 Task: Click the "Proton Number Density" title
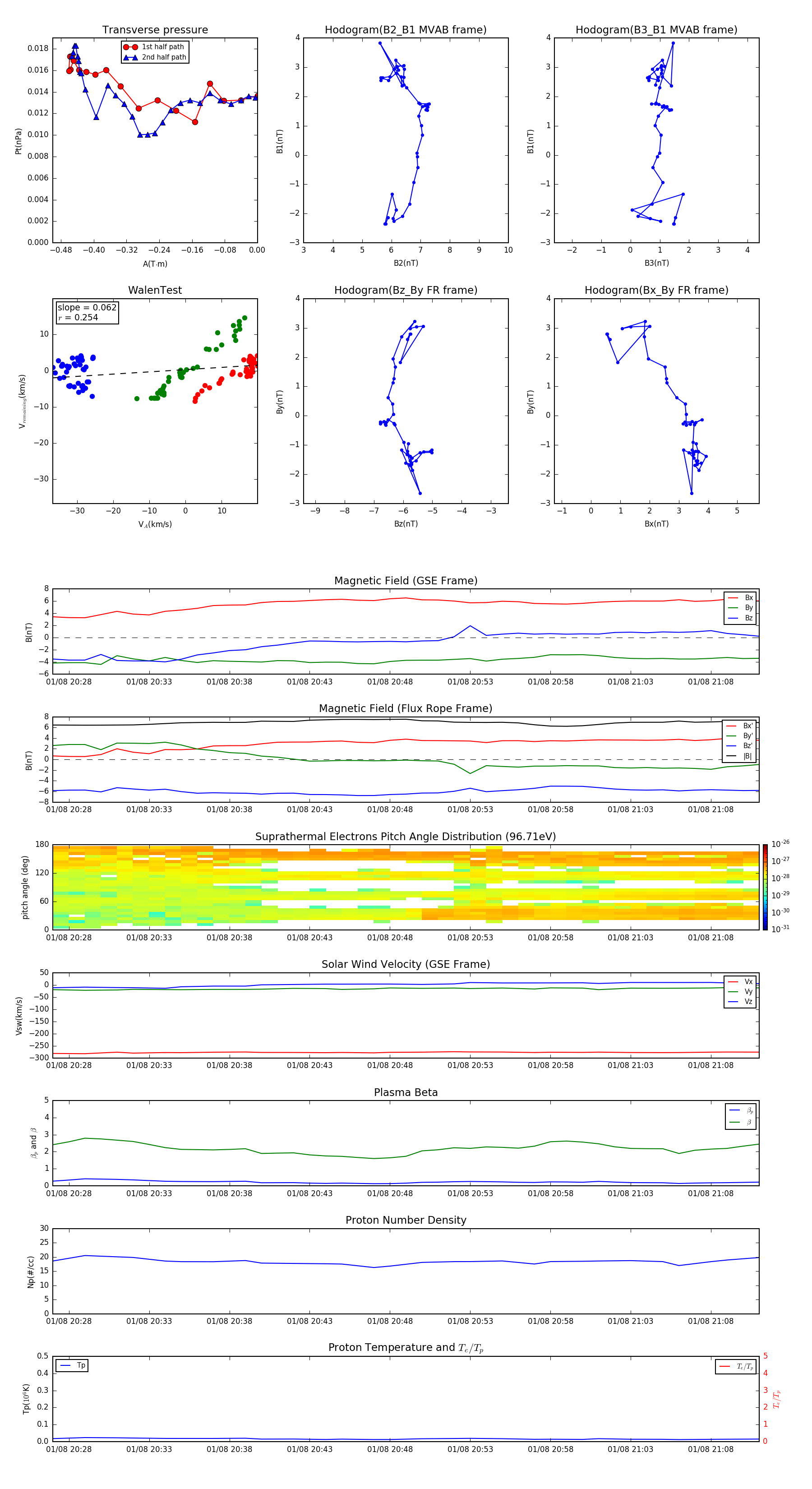pos(406,1220)
